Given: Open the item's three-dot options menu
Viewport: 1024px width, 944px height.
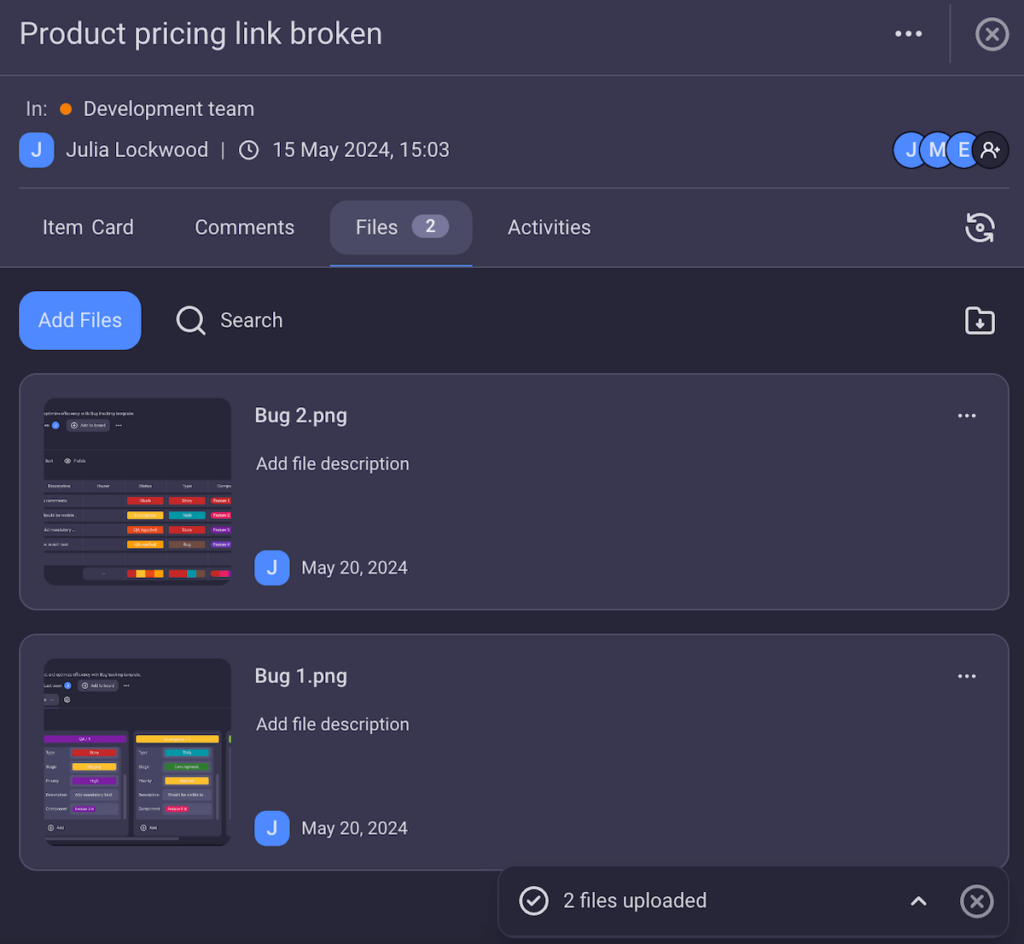Looking at the screenshot, I should click(x=908, y=34).
